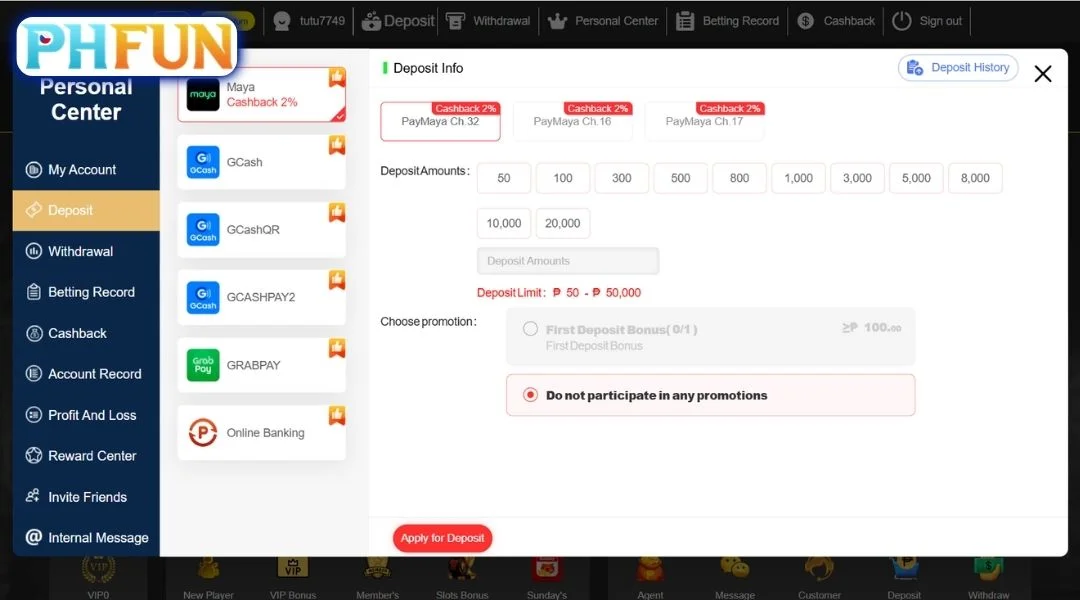Image resolution: width=1080 pixels, height=600 pixels.
Task: Click the Cashback sidebar icon
Action: (x=33, y=333)
